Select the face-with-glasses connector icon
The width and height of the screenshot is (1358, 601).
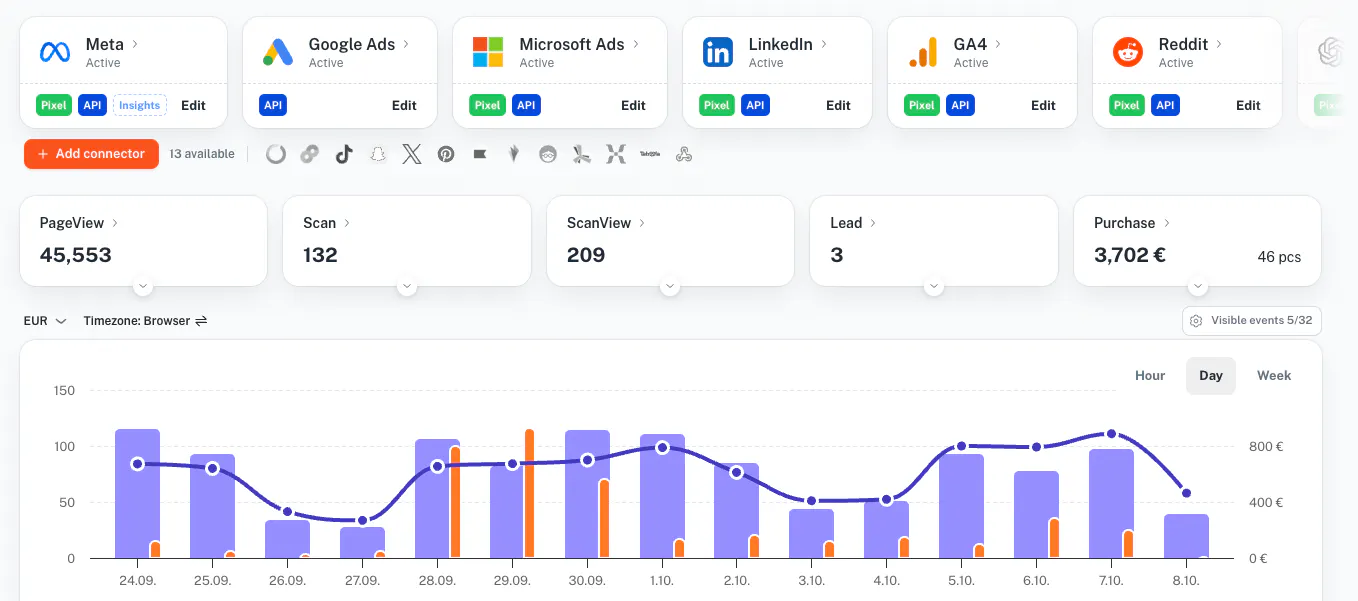548,154
